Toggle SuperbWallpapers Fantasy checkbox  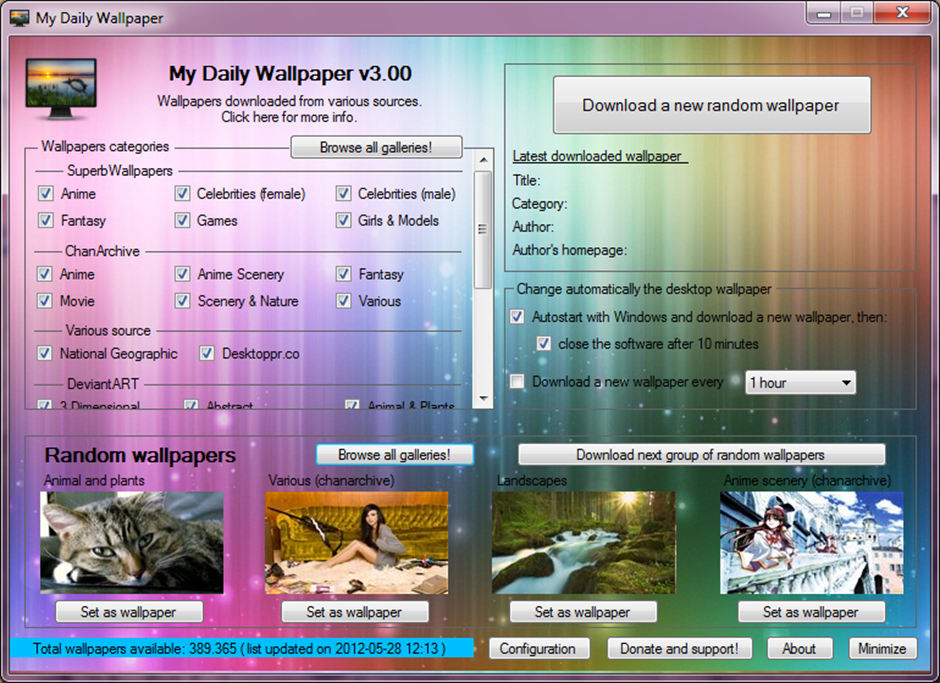coord(46,221)
